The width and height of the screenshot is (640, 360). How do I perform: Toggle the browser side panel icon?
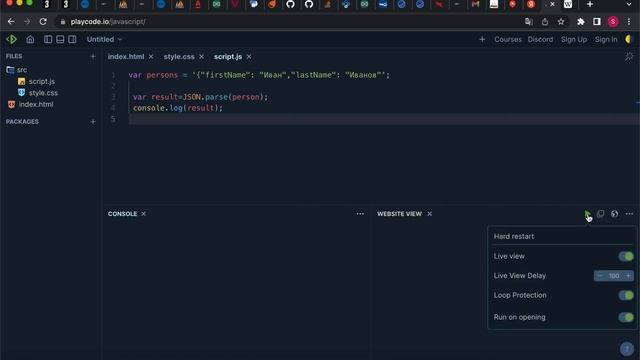point(597,22)
